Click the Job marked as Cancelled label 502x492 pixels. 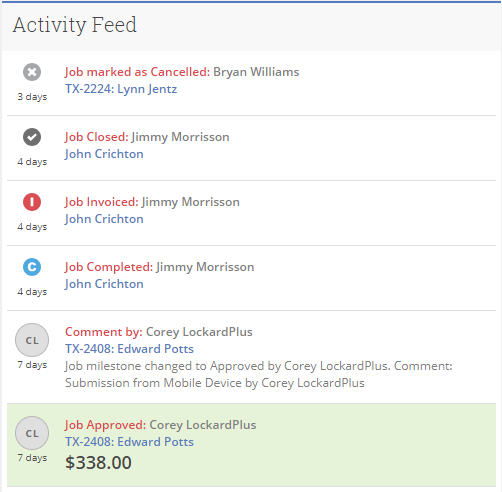pos(137,72)
